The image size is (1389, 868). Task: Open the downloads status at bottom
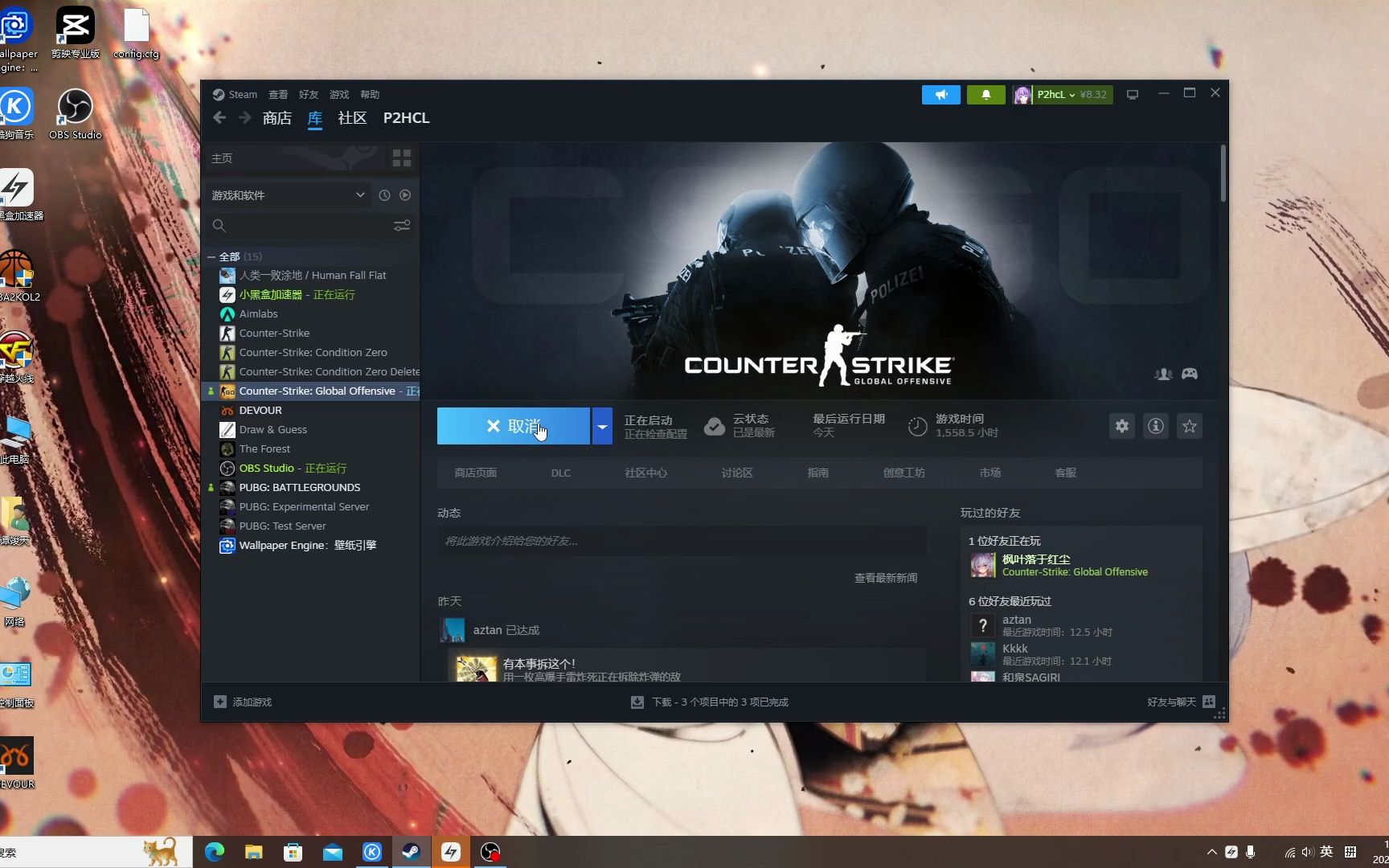(710, 702)
